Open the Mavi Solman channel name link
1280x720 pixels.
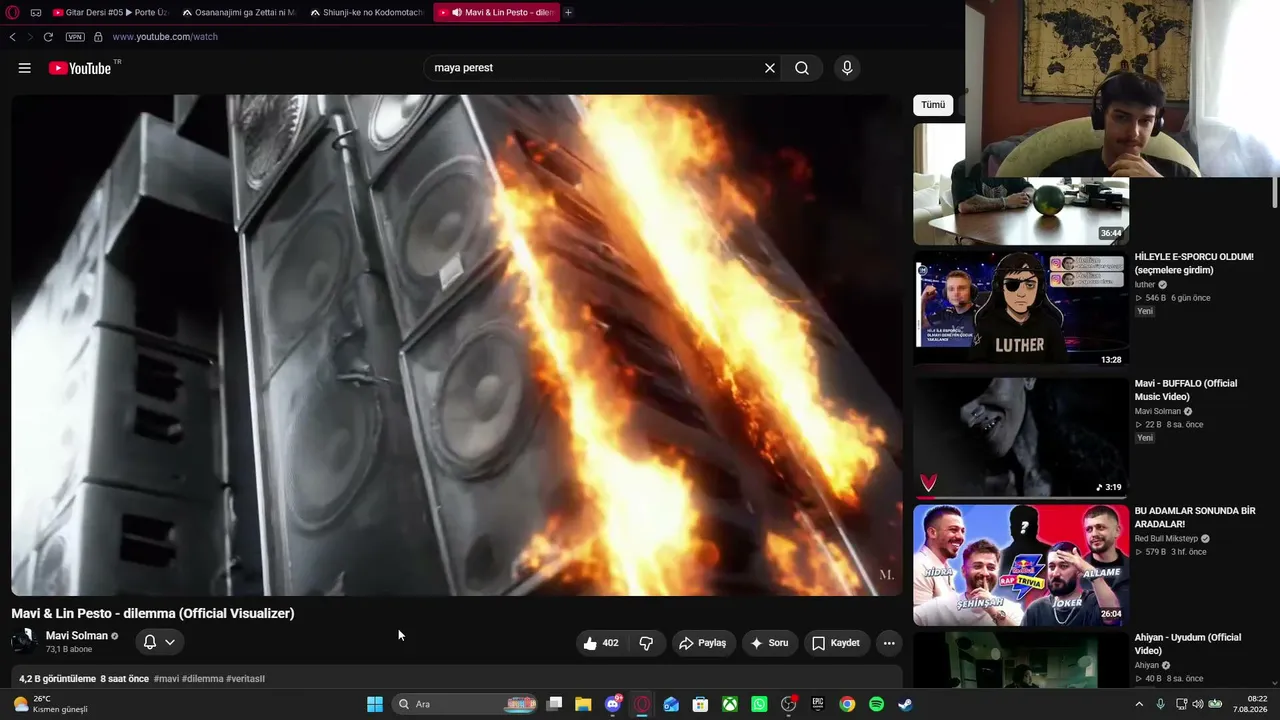coord(77,636)
